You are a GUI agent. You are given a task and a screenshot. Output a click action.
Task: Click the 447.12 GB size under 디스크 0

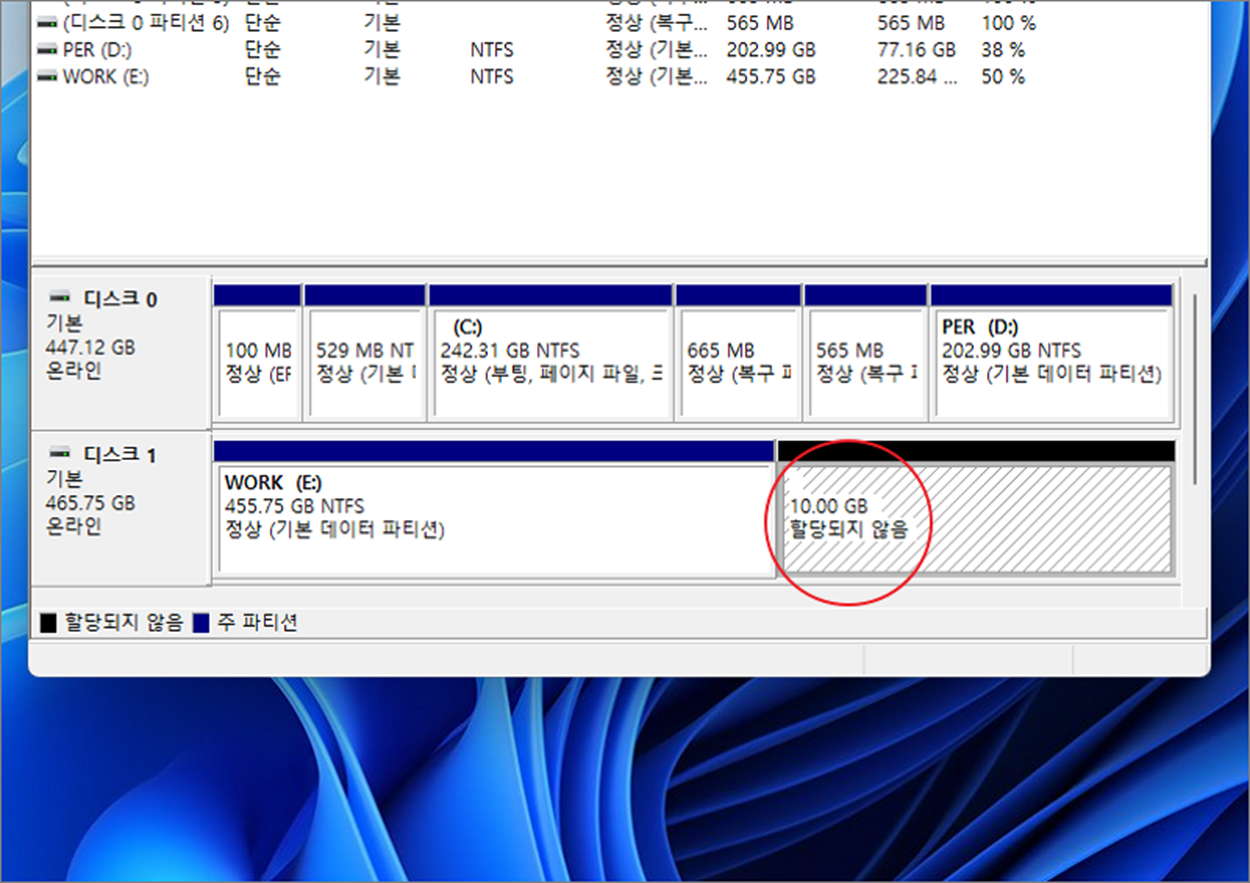pyautogui.click(x=90, y=347)
